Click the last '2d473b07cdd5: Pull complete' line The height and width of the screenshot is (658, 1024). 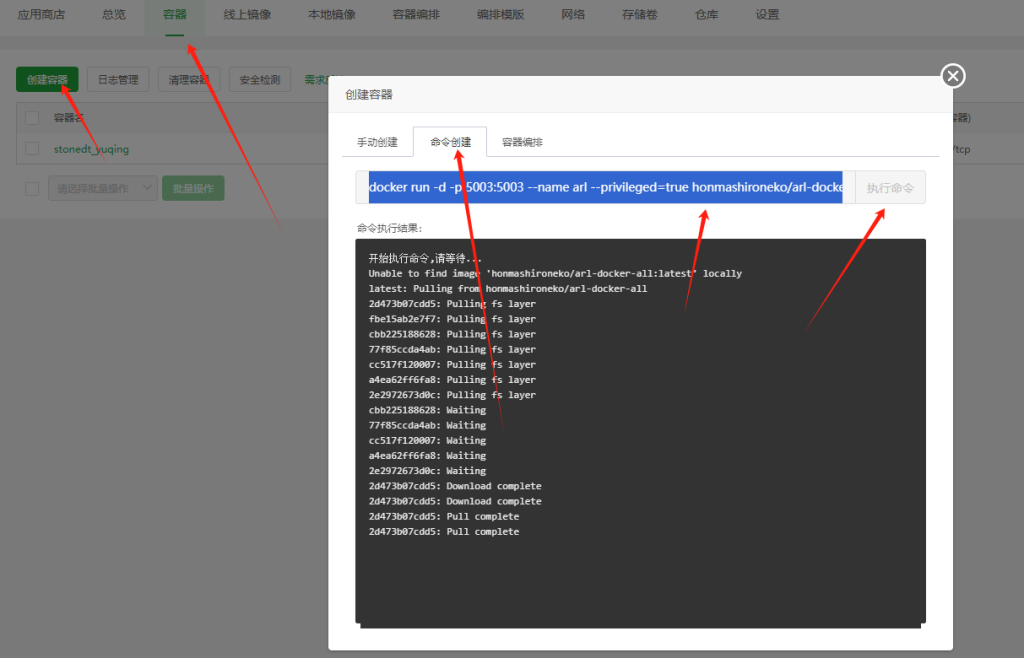pos(443,532)
